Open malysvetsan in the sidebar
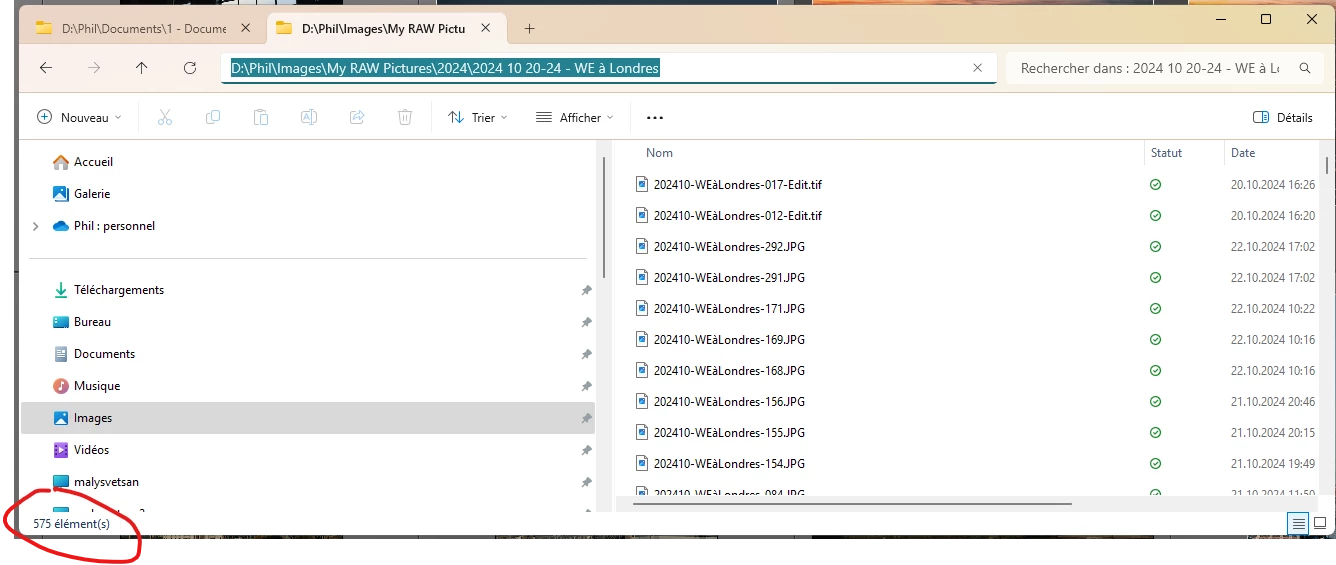The width and height of the screenshot is (1336, 565). point(106,482)
